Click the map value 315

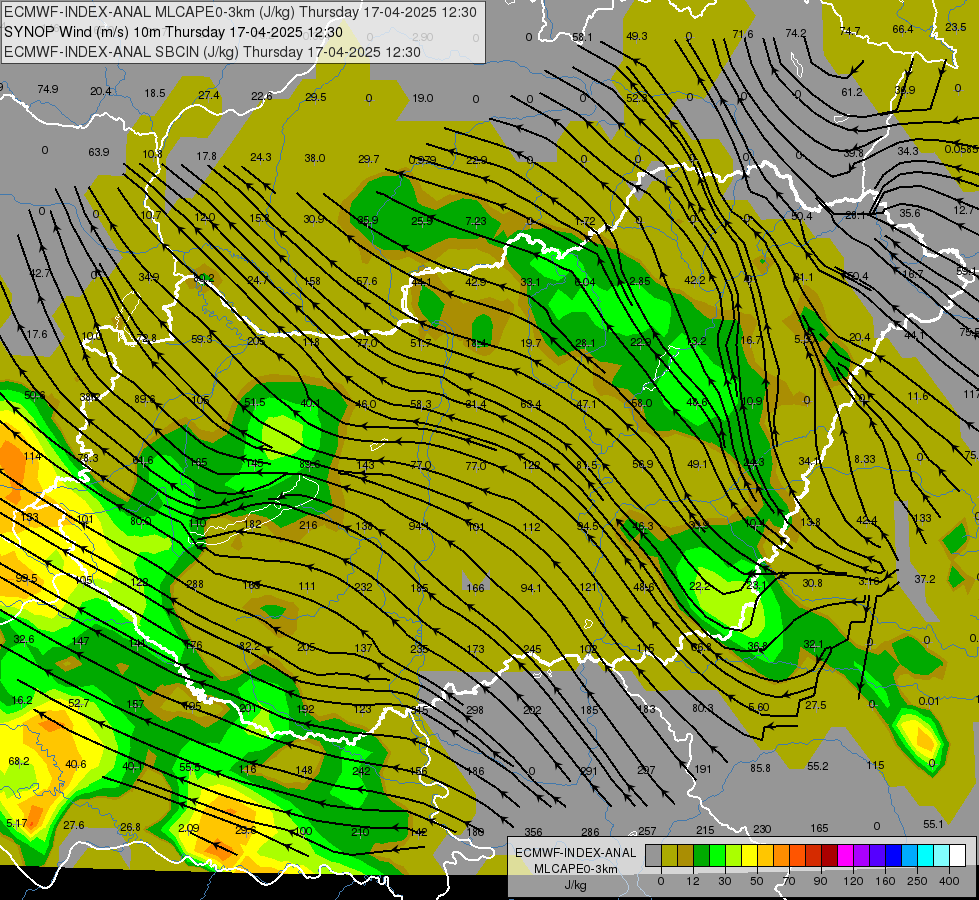(420, 710)
